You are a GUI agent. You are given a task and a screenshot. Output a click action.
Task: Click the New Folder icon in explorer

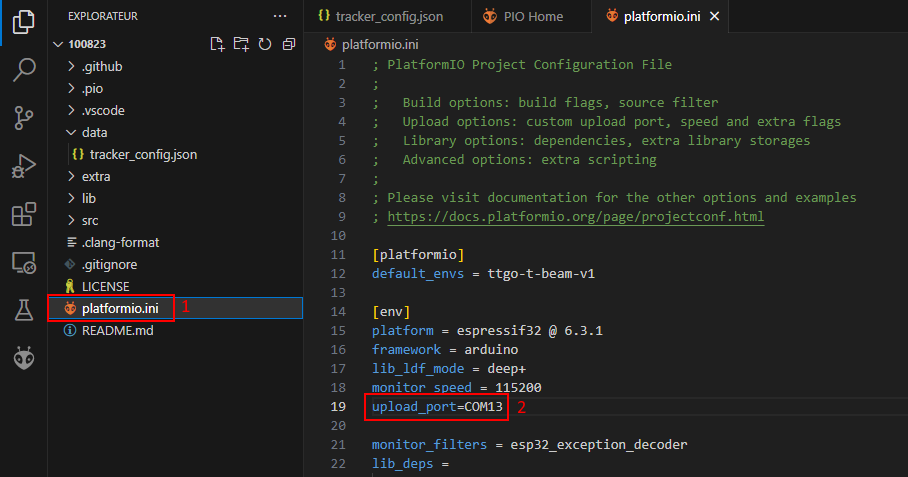241,44
